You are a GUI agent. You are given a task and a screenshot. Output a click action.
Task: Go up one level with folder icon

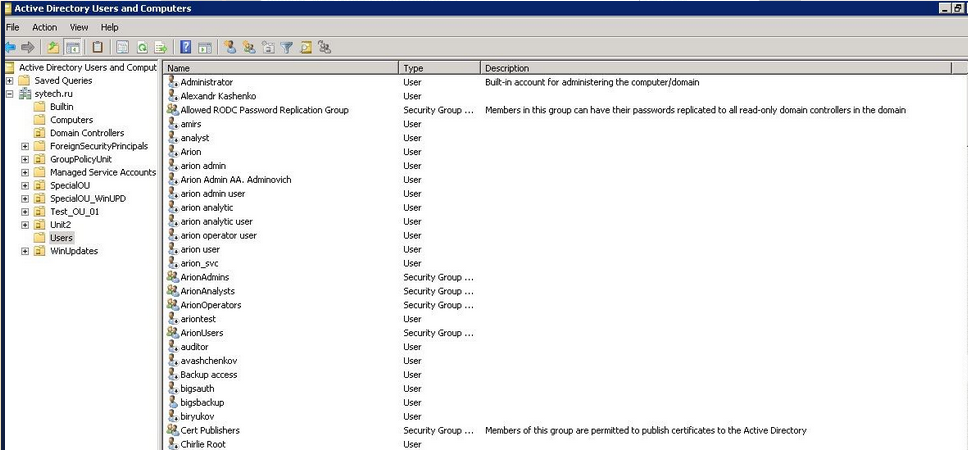point(53,47)
